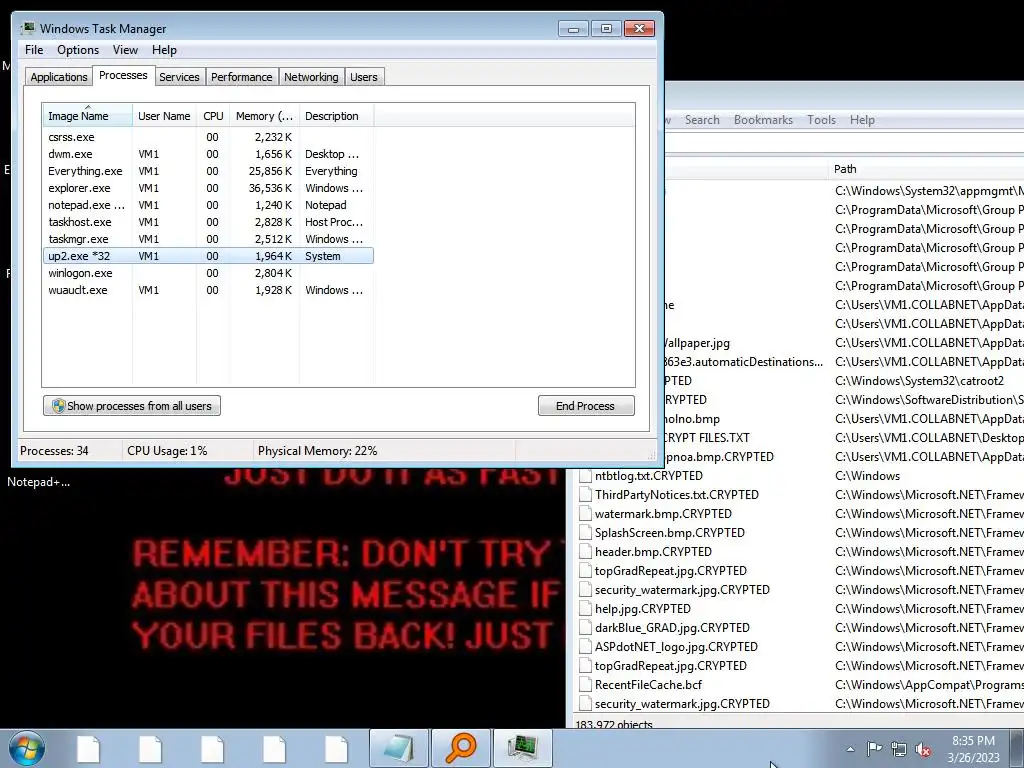Open Search menu in Everything window
1024x768 pixels.
[x=702, y=120]
